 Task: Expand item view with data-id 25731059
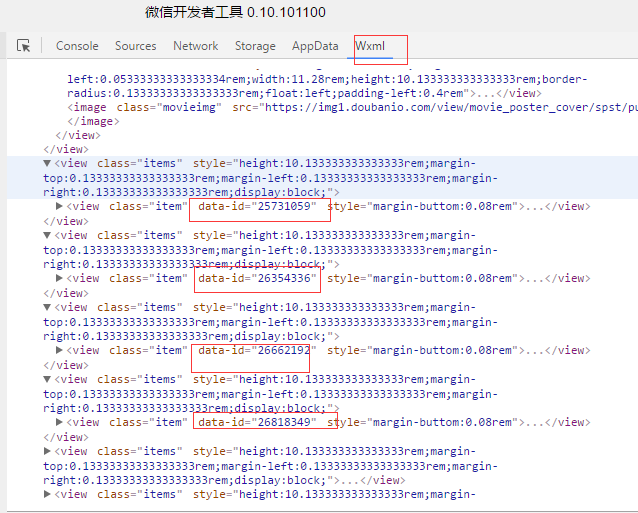click(x=59, y=206)
